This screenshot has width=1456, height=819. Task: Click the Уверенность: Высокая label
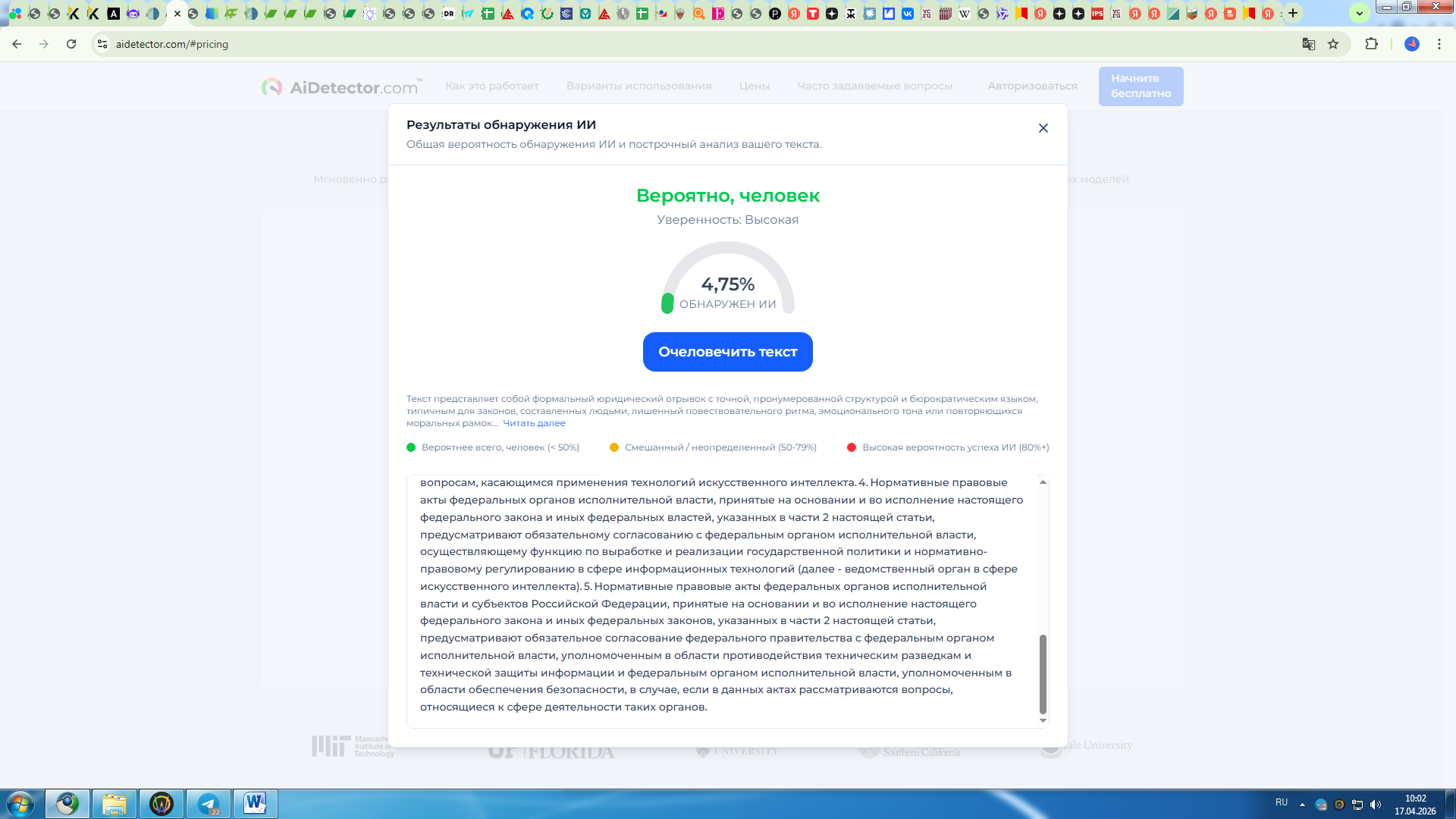(x=727, y=220)
